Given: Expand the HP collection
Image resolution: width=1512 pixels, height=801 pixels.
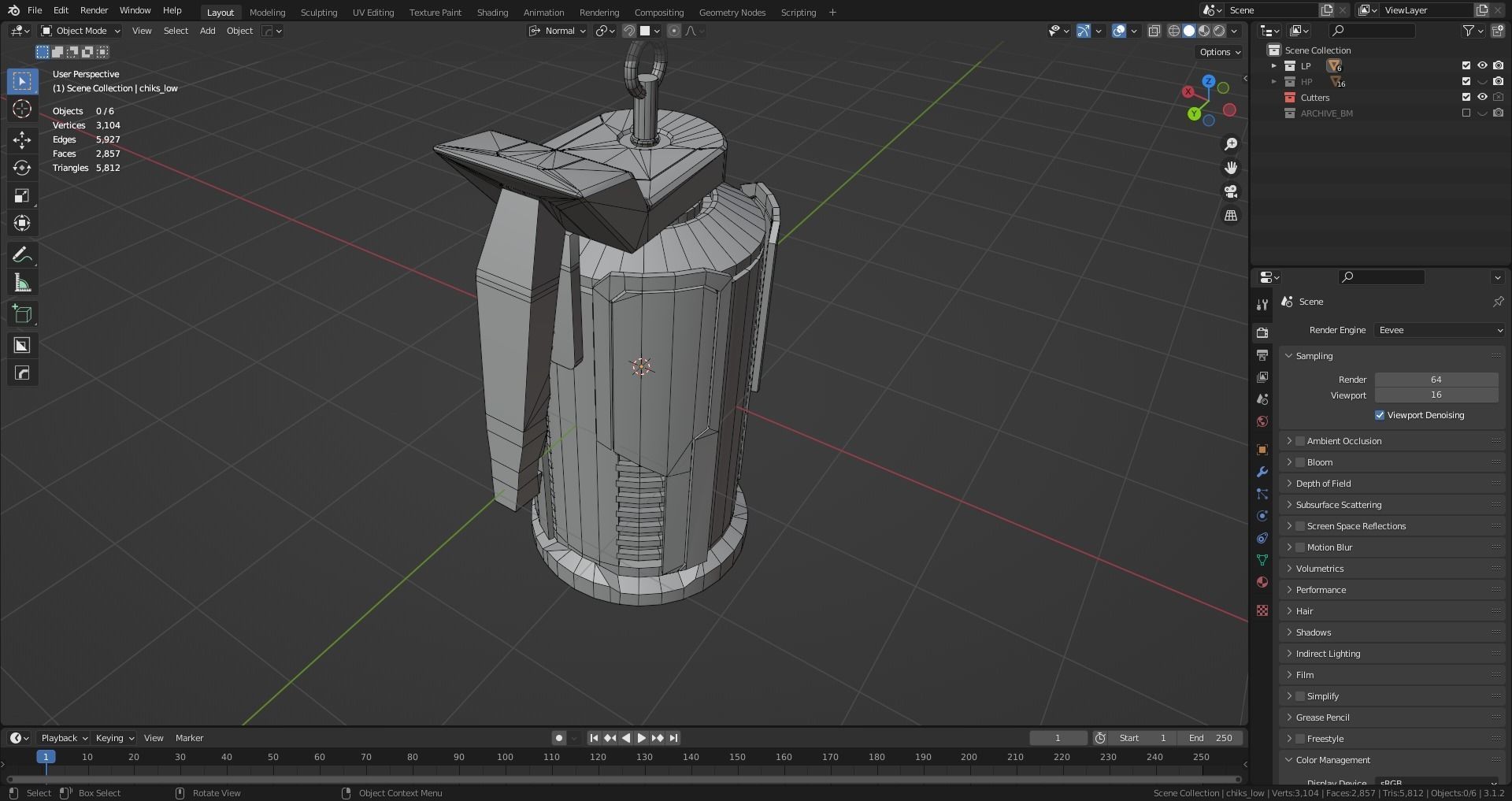Looking at the screenshot, I should click(x=1273, y=81).
